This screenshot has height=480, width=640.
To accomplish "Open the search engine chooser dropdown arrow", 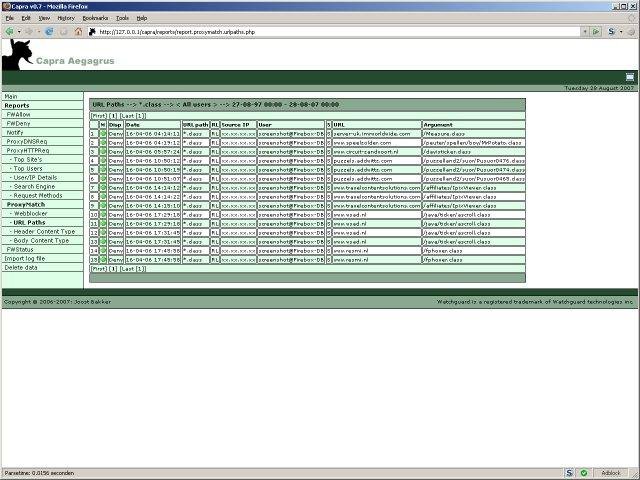I will click(621, 31).
